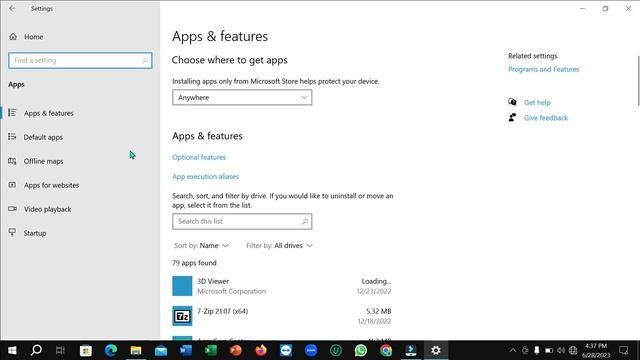The height and width of the screenshot is (360, 640).
Task: Open the Windows Start menu
Action: 12,350
